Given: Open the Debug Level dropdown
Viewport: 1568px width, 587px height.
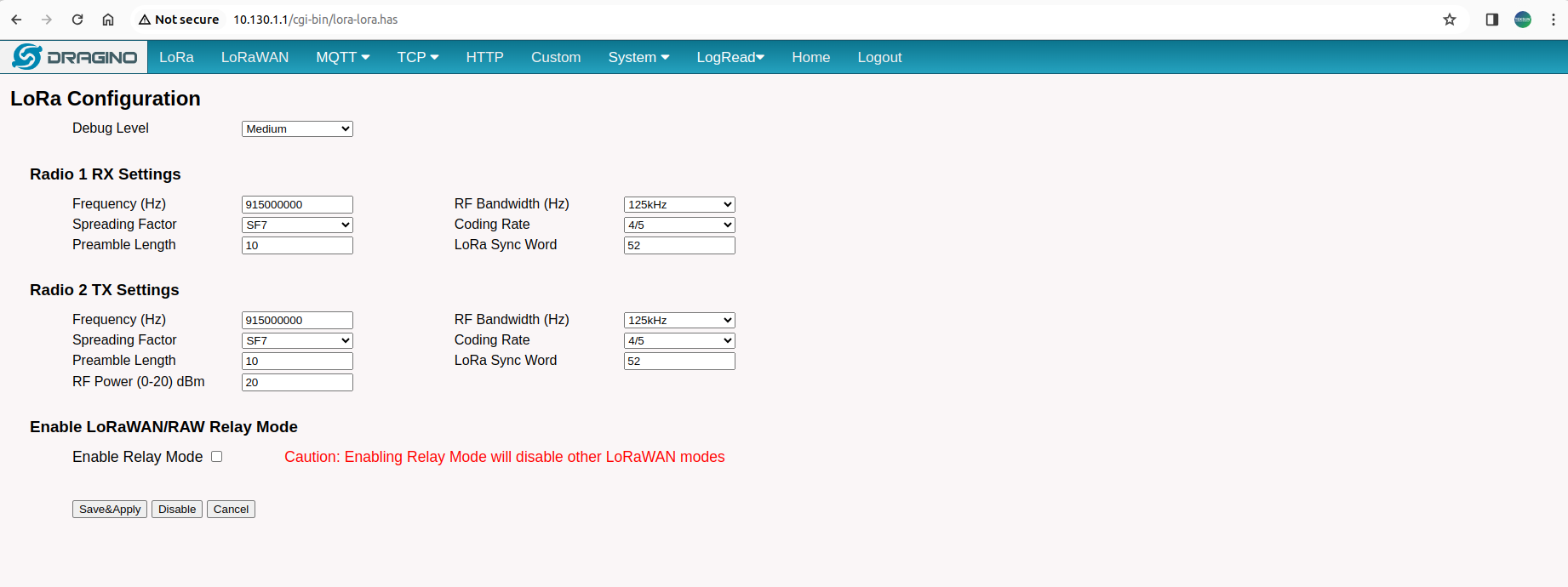Looking at the screenshot, I should point(297,129).
